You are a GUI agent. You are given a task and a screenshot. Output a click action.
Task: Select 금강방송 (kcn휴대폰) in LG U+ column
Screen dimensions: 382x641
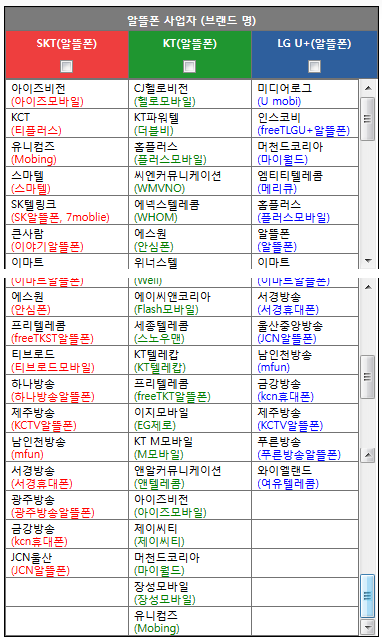click(x=305, y=389)
